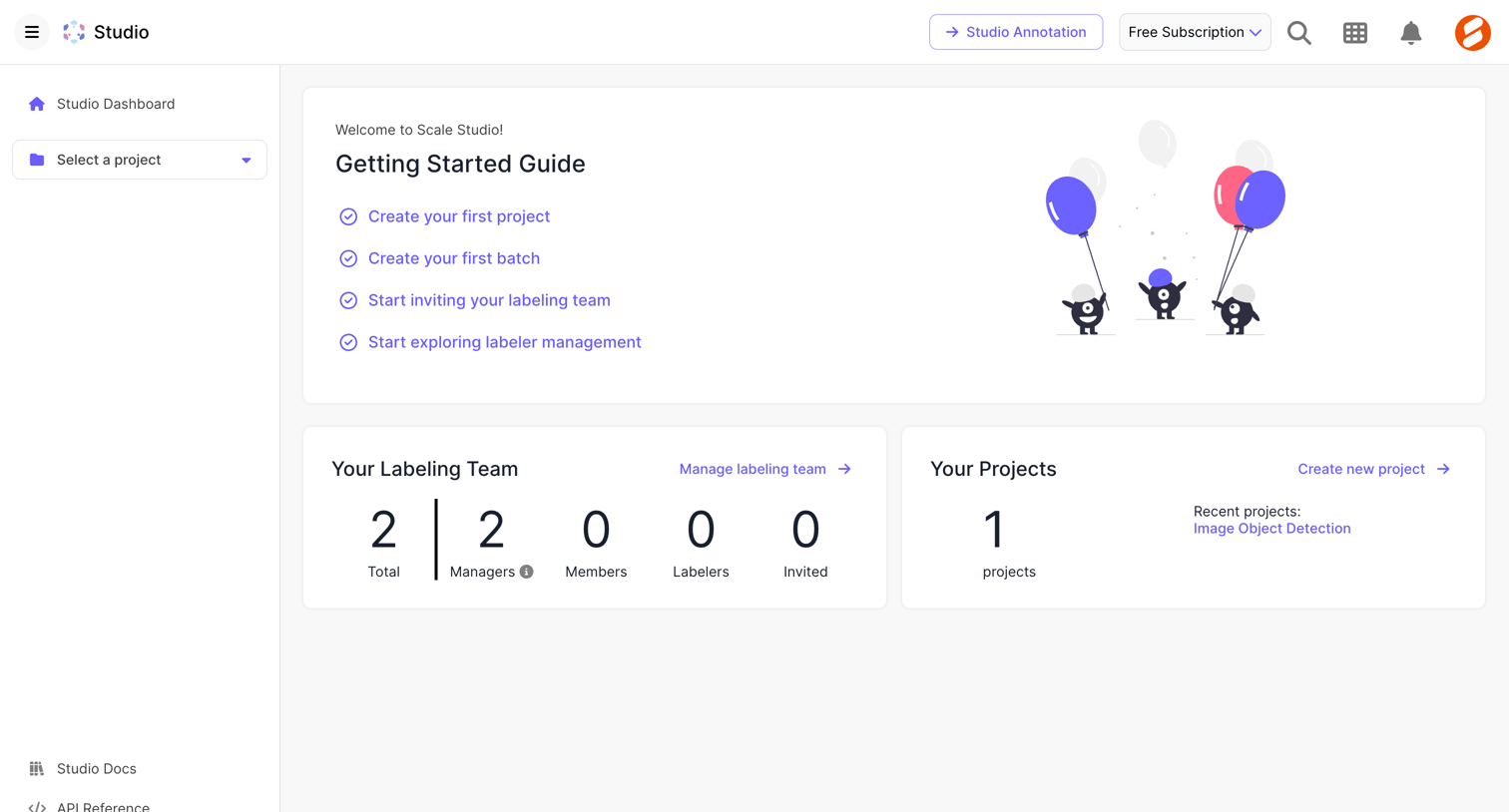The width and height of the screenshot is (1509, 812).
Task: Click the projects count number
Action: coord(994,530)
